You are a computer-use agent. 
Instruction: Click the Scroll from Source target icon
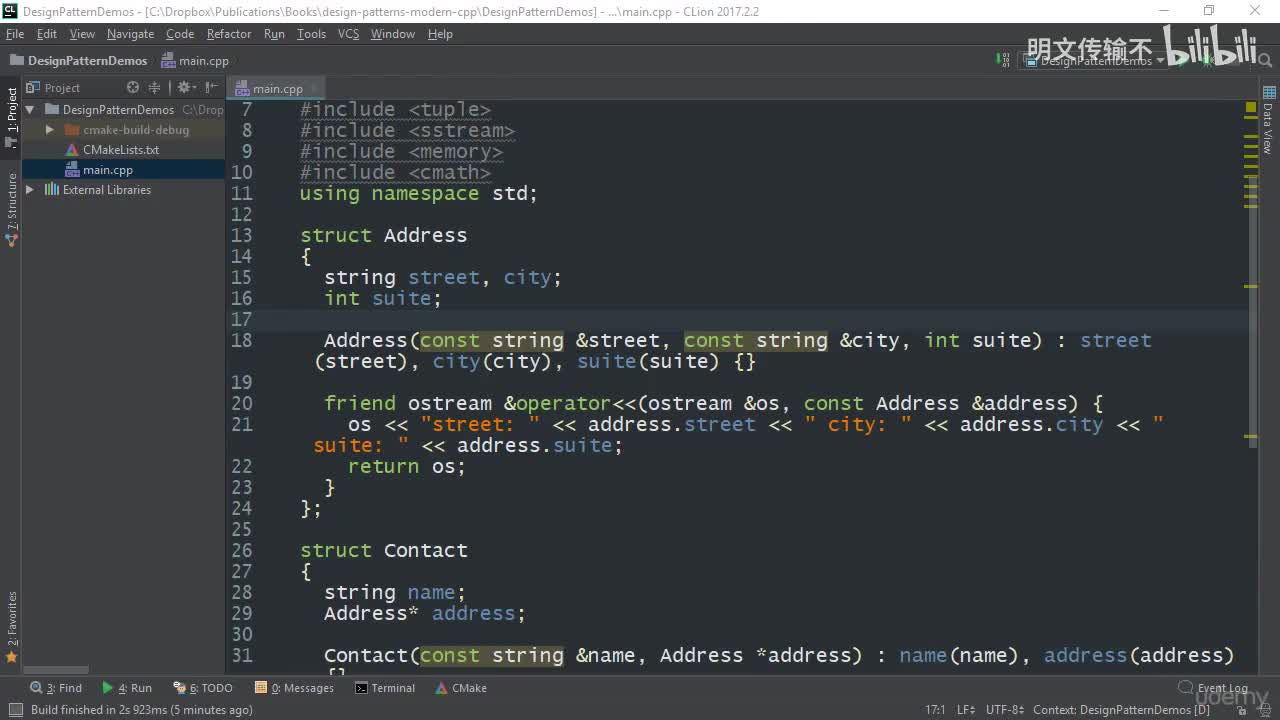coord(133,88)
